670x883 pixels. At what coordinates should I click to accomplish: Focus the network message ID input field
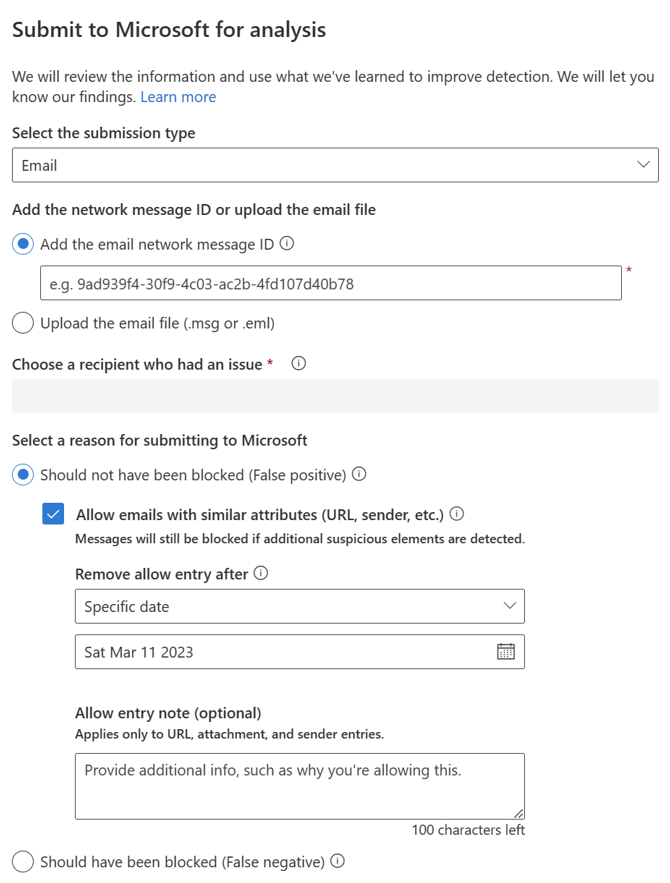coord(330,283)
